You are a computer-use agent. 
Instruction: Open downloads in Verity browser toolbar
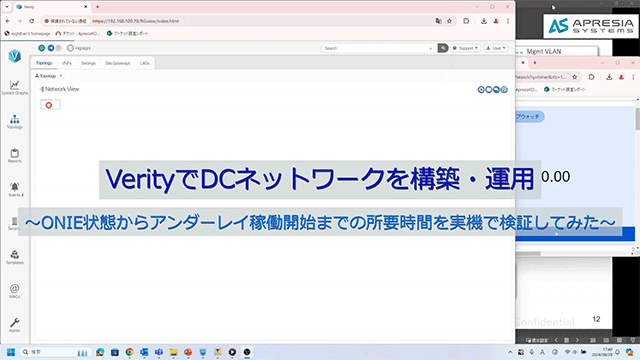click(x=484, y=21)
